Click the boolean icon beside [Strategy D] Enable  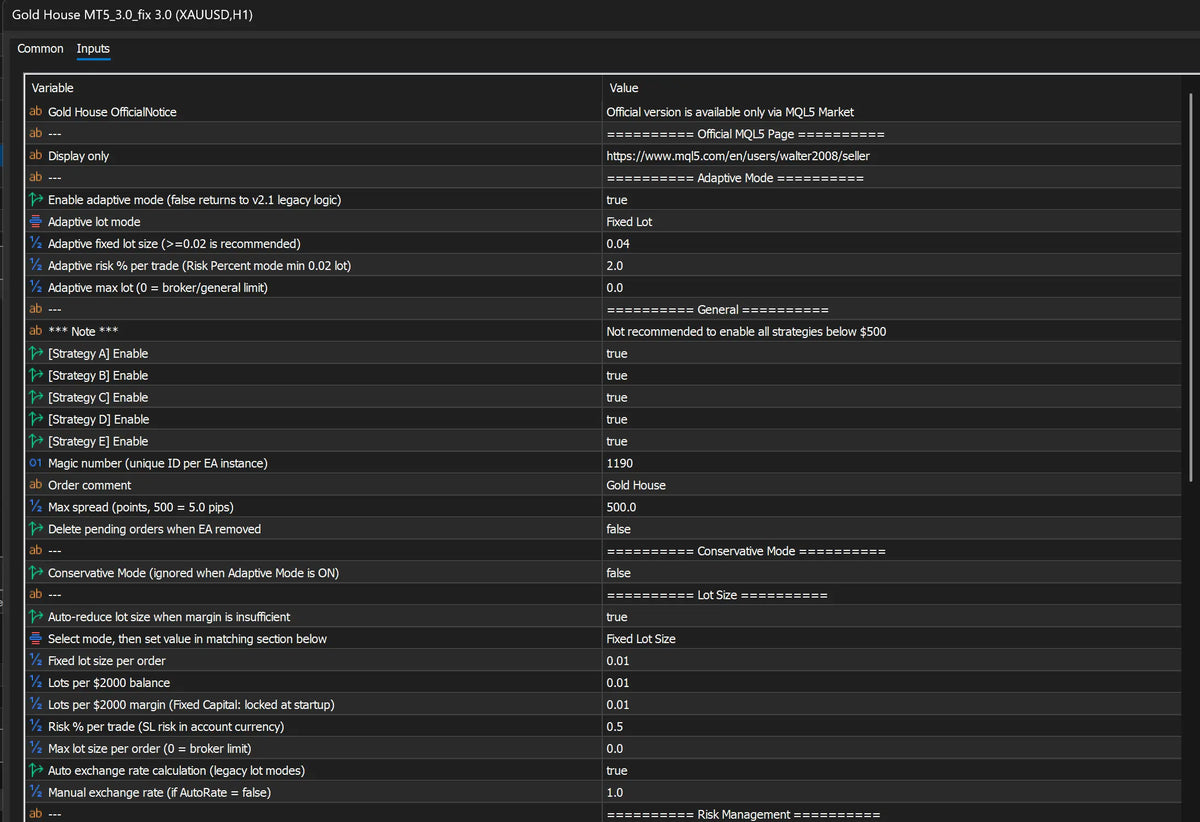[x=36, y=420]
